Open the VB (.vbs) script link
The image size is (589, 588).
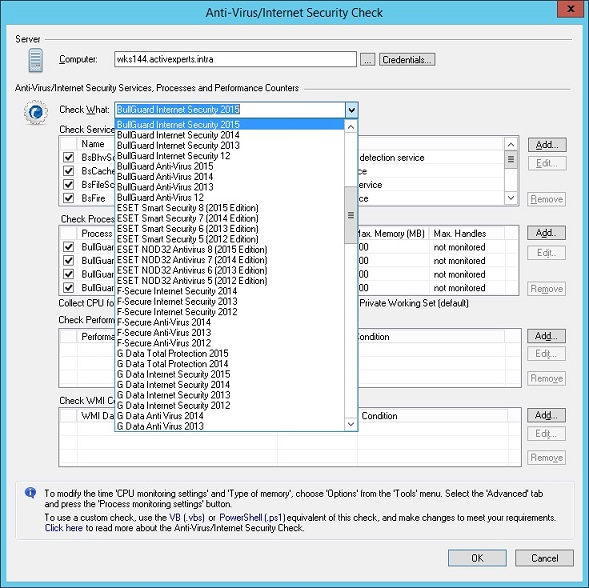(x=187, y=517)
